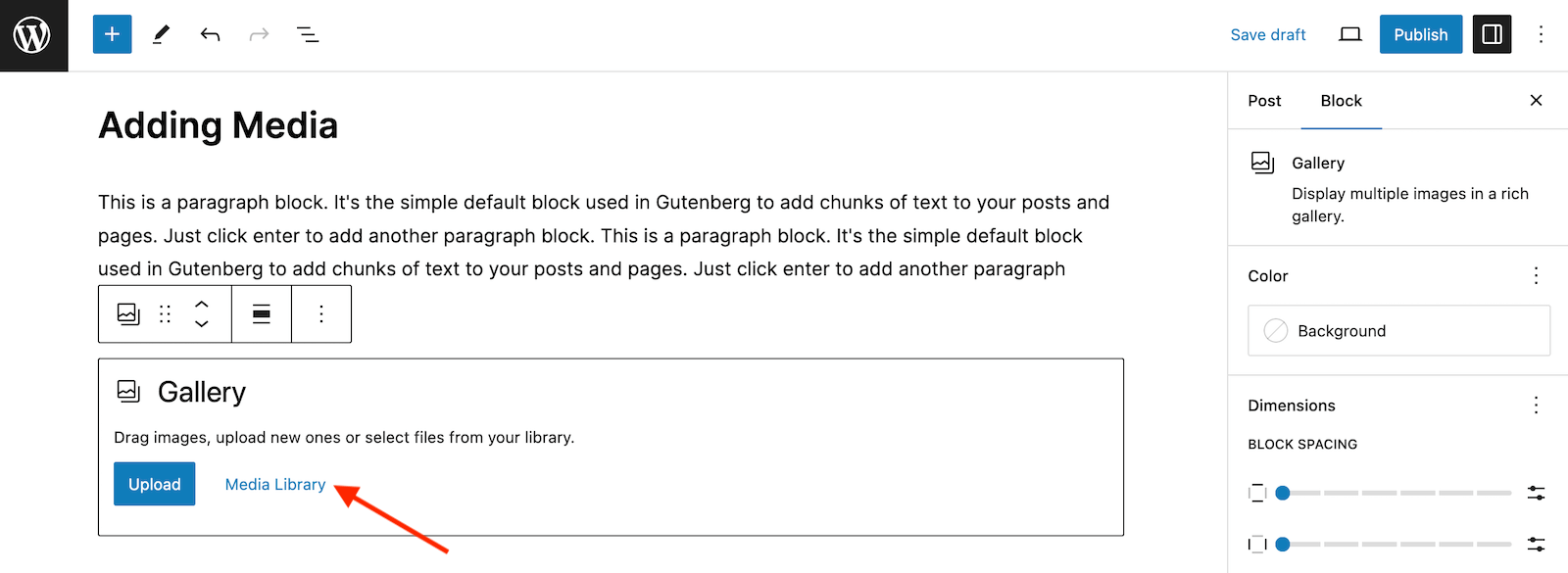Click the first block spacing slider handle
Viewport: 1568px width, 573px height.
1282,493
